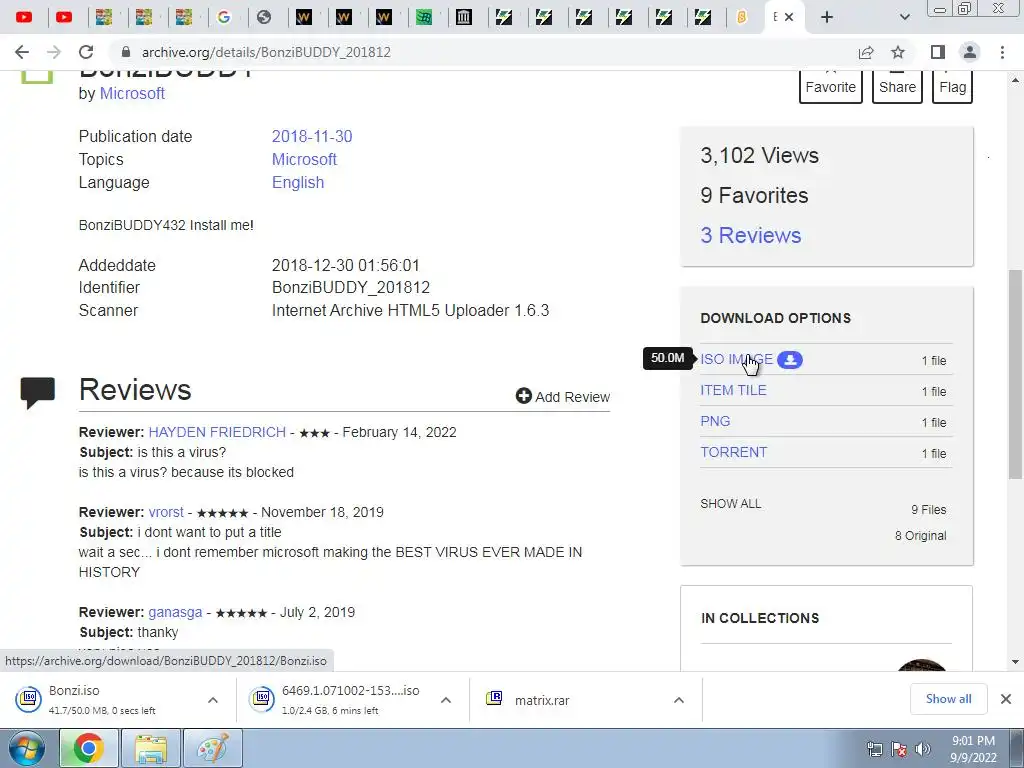Switch to the green icon tab

point(424,17)
